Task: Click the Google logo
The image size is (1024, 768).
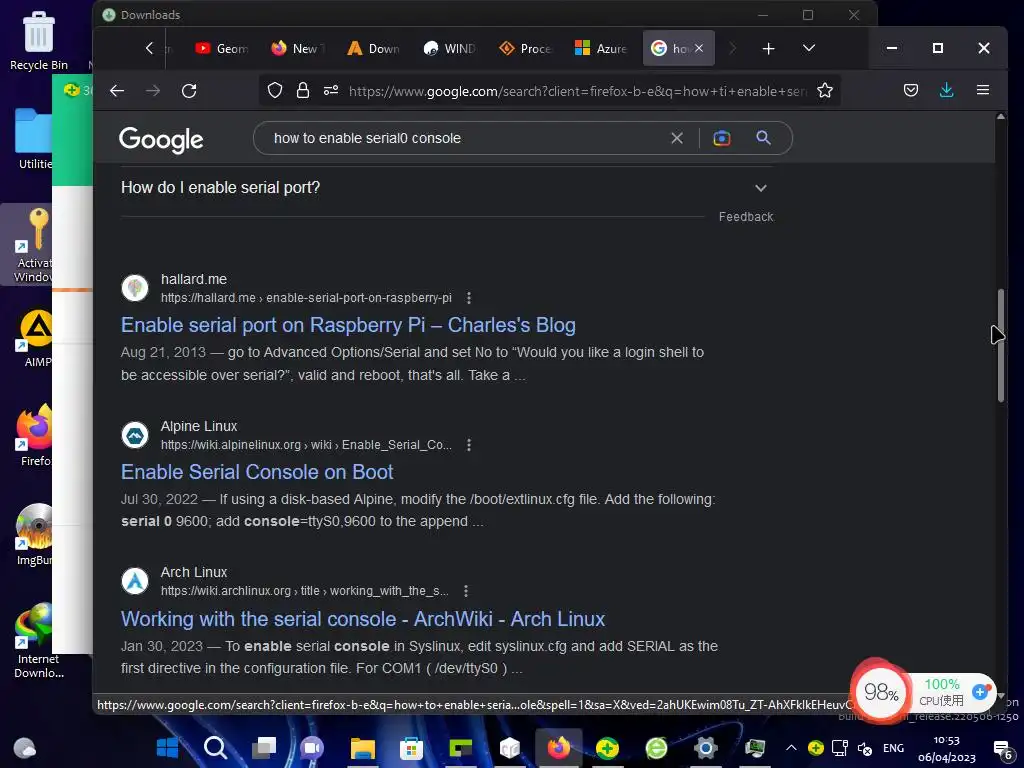Action: click(161, 140)
